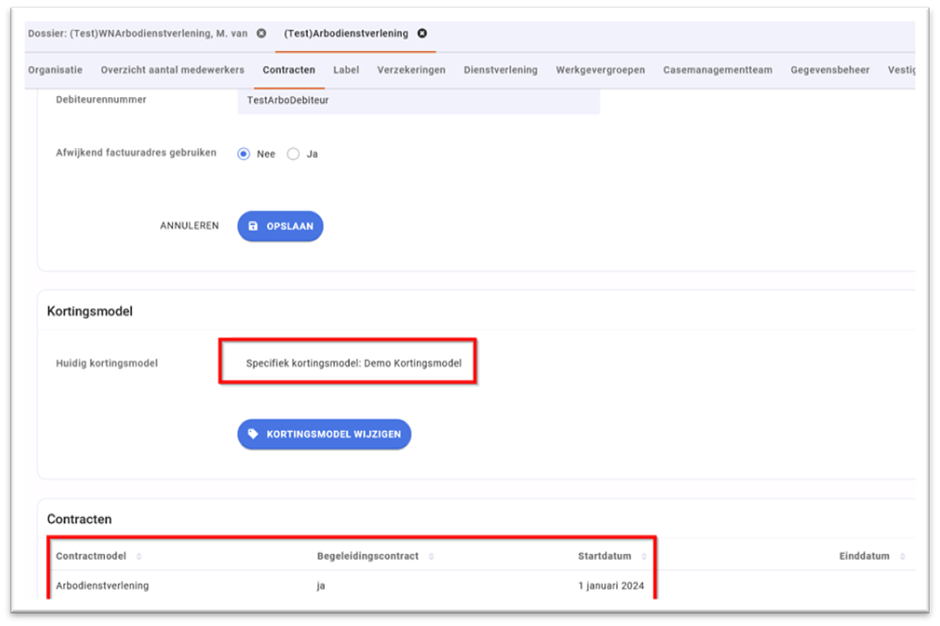940x626 pixels.
Task: Click the Kortingsmodel wijzigen button
Action: 324,434
